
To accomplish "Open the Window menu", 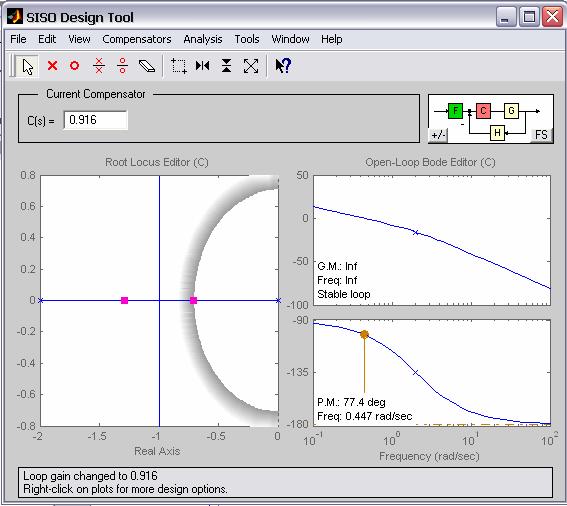I will tap(290, 39).
